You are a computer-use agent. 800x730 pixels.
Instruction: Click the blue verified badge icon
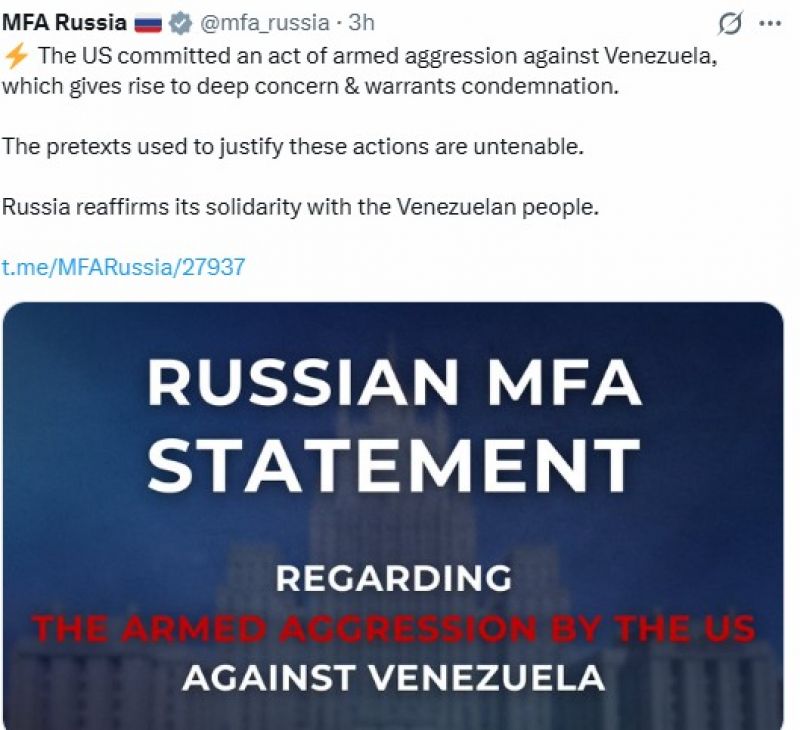(182, 21)
